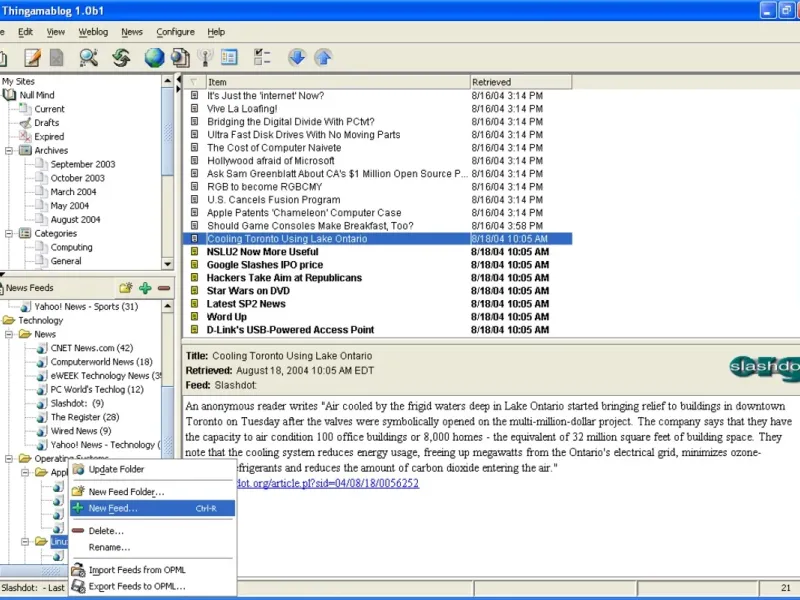This screenshot has height=600, width=800.
Task: Select August 2004 archive
Action: [75, 219]
